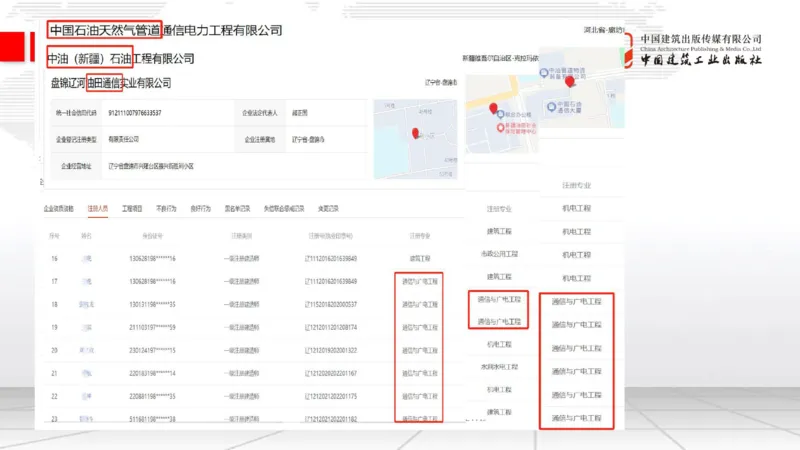Click registration number 辽1212021202201175 in row 22
The height and width of the screenshot is (450, 800).
331,396
